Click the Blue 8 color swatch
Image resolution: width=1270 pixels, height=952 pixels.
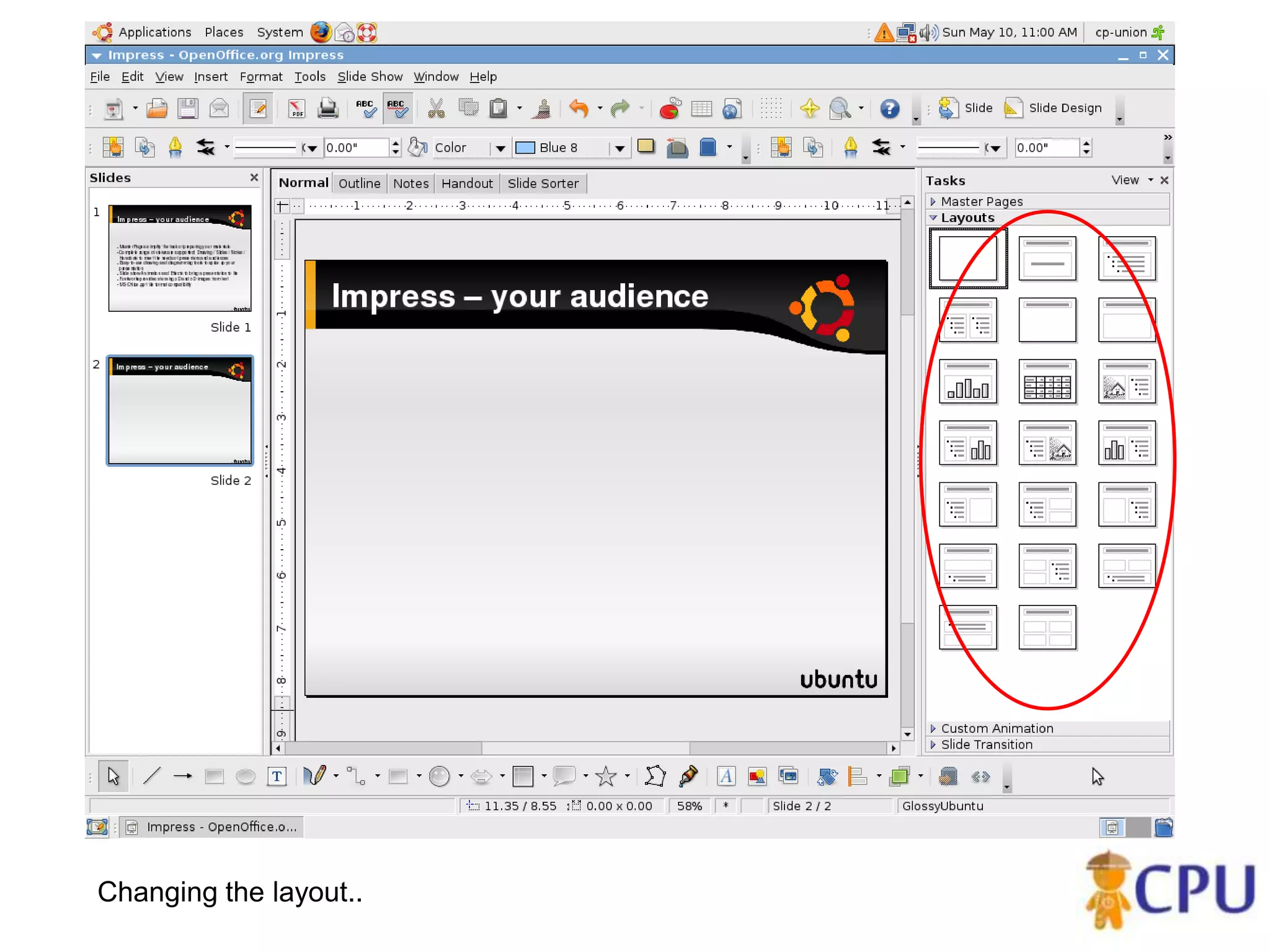point(525,148)
